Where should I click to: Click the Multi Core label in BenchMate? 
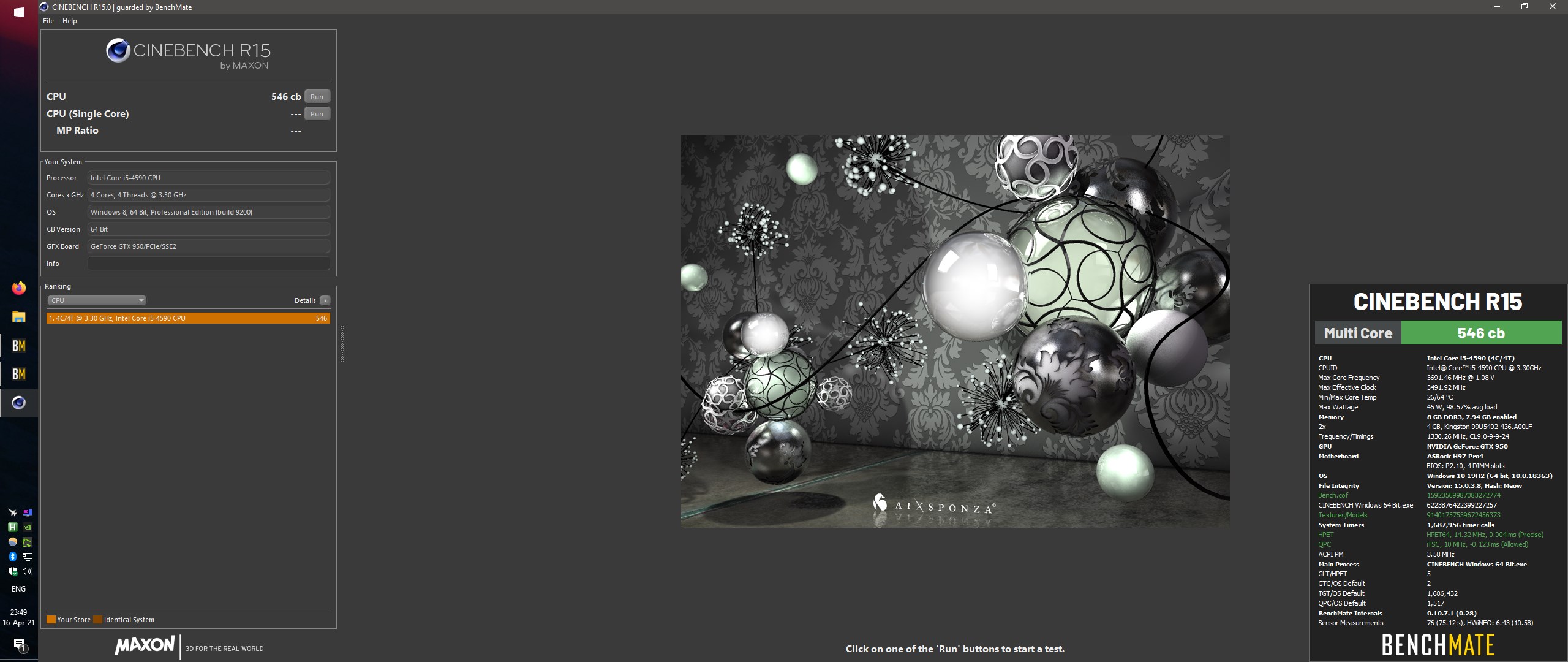coord(1358,333)
